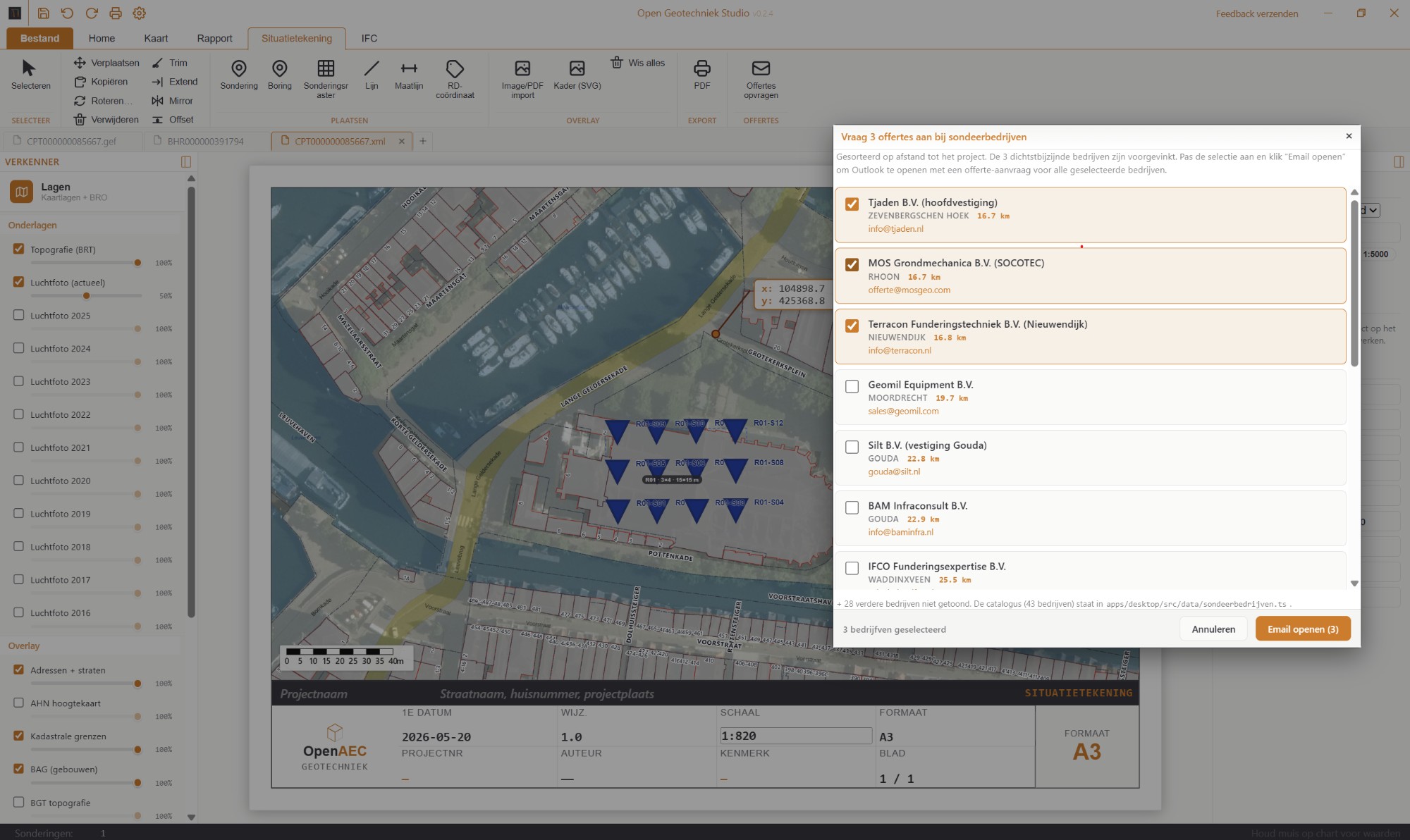Select the Mirror tool
The image size is (1410, 840).
pos(172,101)
